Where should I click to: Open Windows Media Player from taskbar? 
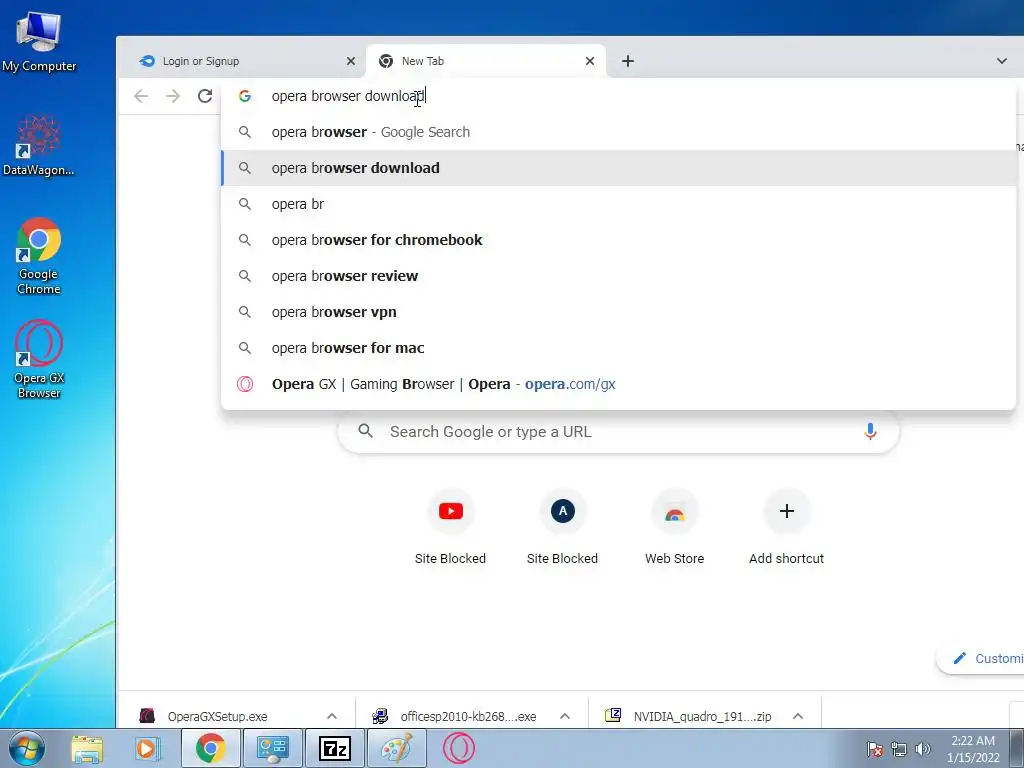point(146,748)
